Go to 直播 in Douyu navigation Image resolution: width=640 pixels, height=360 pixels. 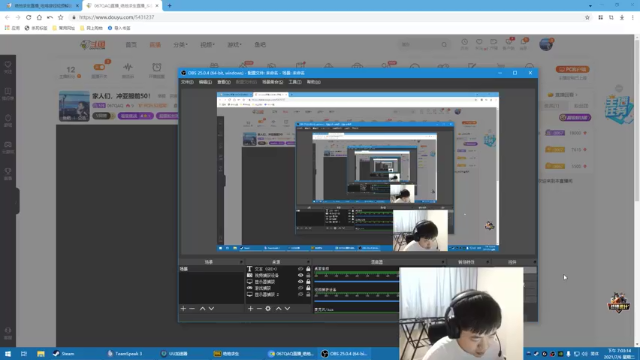(155, 44)
